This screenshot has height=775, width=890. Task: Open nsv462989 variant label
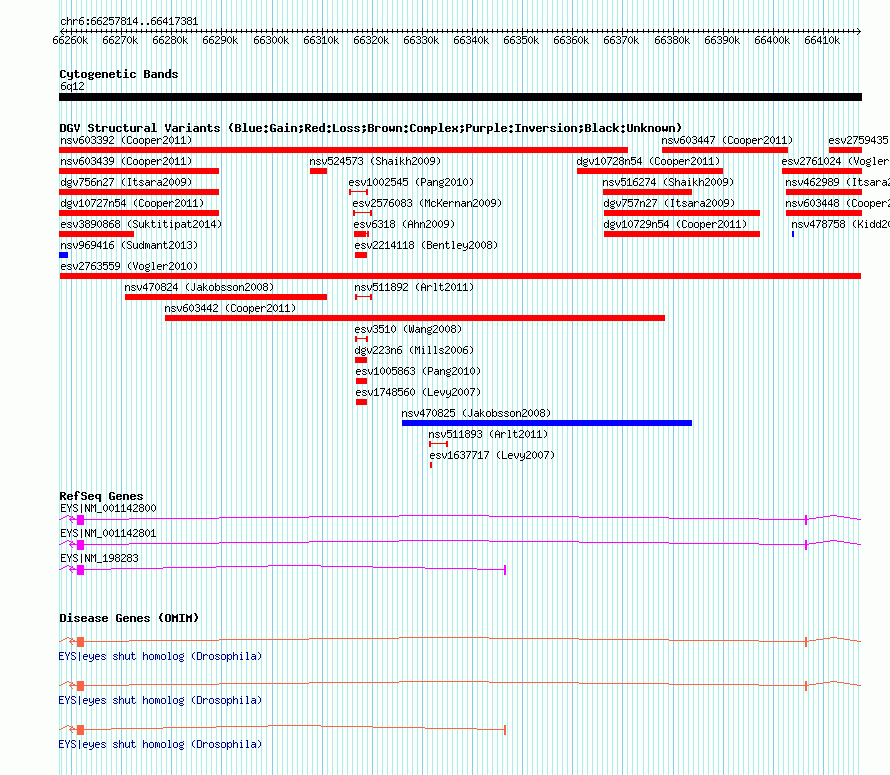click(837, 182)
